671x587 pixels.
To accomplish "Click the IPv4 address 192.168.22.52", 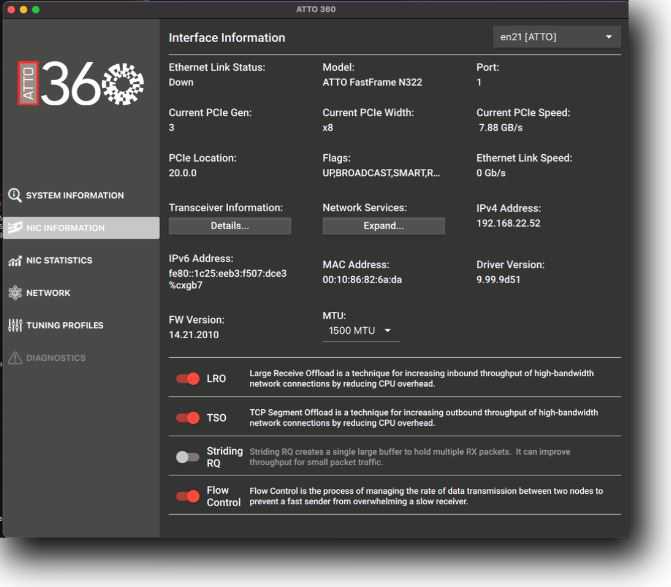I will click(508, 223).
